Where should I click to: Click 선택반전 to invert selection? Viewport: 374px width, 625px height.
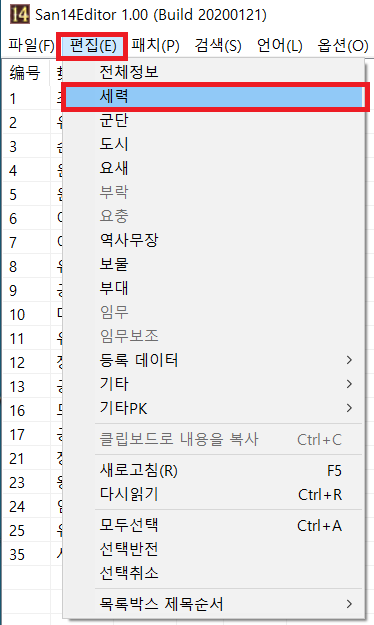(x=215, y=549)
